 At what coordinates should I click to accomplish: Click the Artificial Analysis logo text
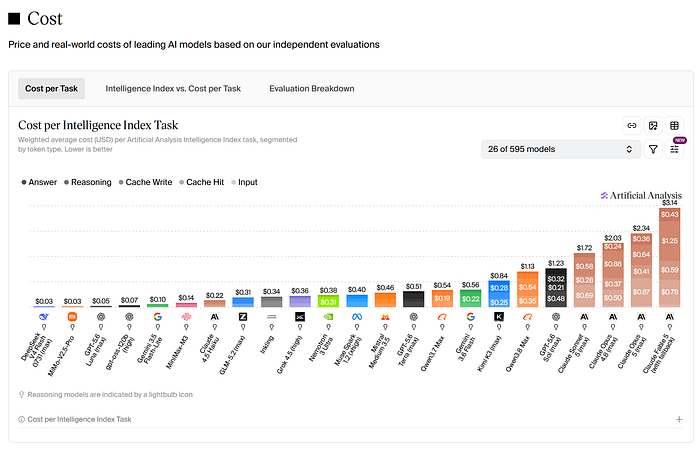pos(641,195)
